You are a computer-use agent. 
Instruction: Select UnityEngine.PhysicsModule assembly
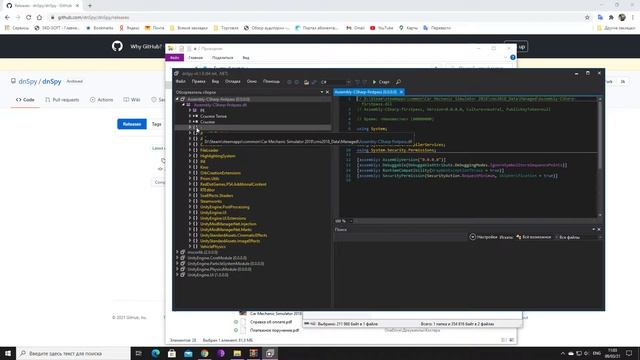(x=219, y=269)
